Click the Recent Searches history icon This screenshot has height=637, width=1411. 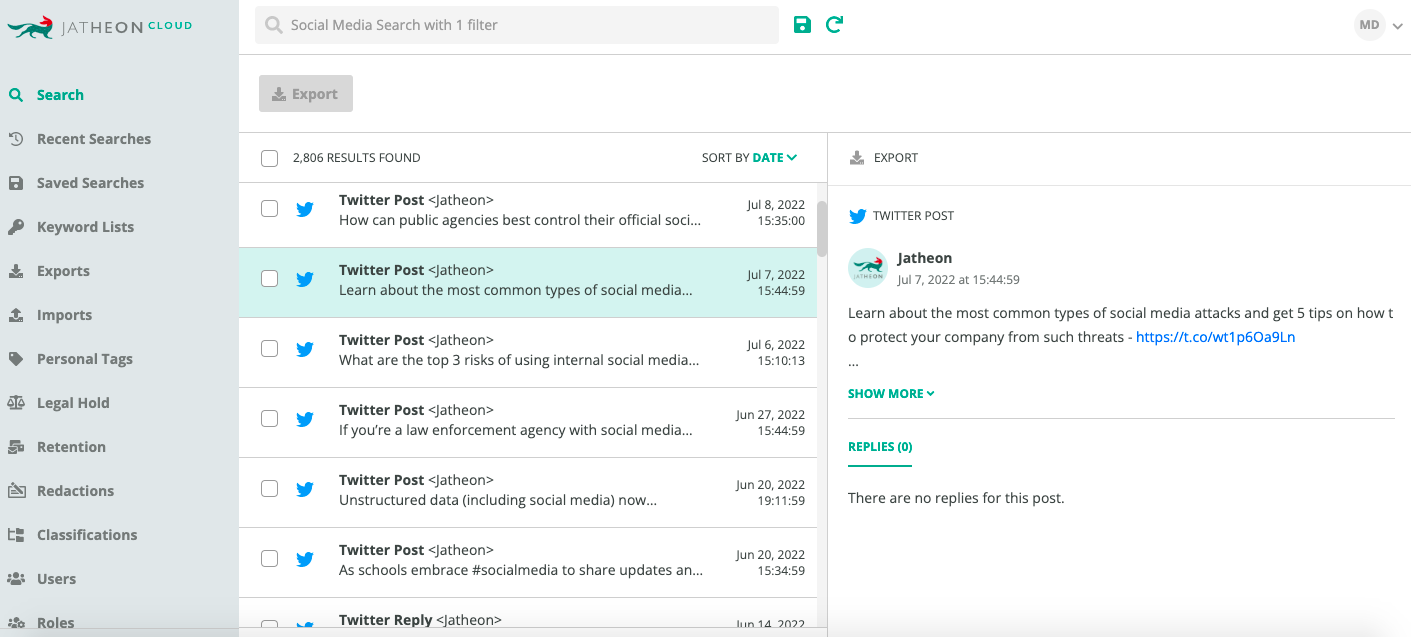[x=16, y=139]
